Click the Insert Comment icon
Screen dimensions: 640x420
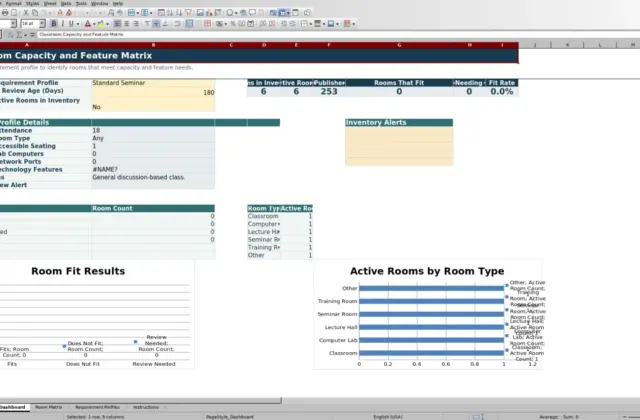click(252, 13)
